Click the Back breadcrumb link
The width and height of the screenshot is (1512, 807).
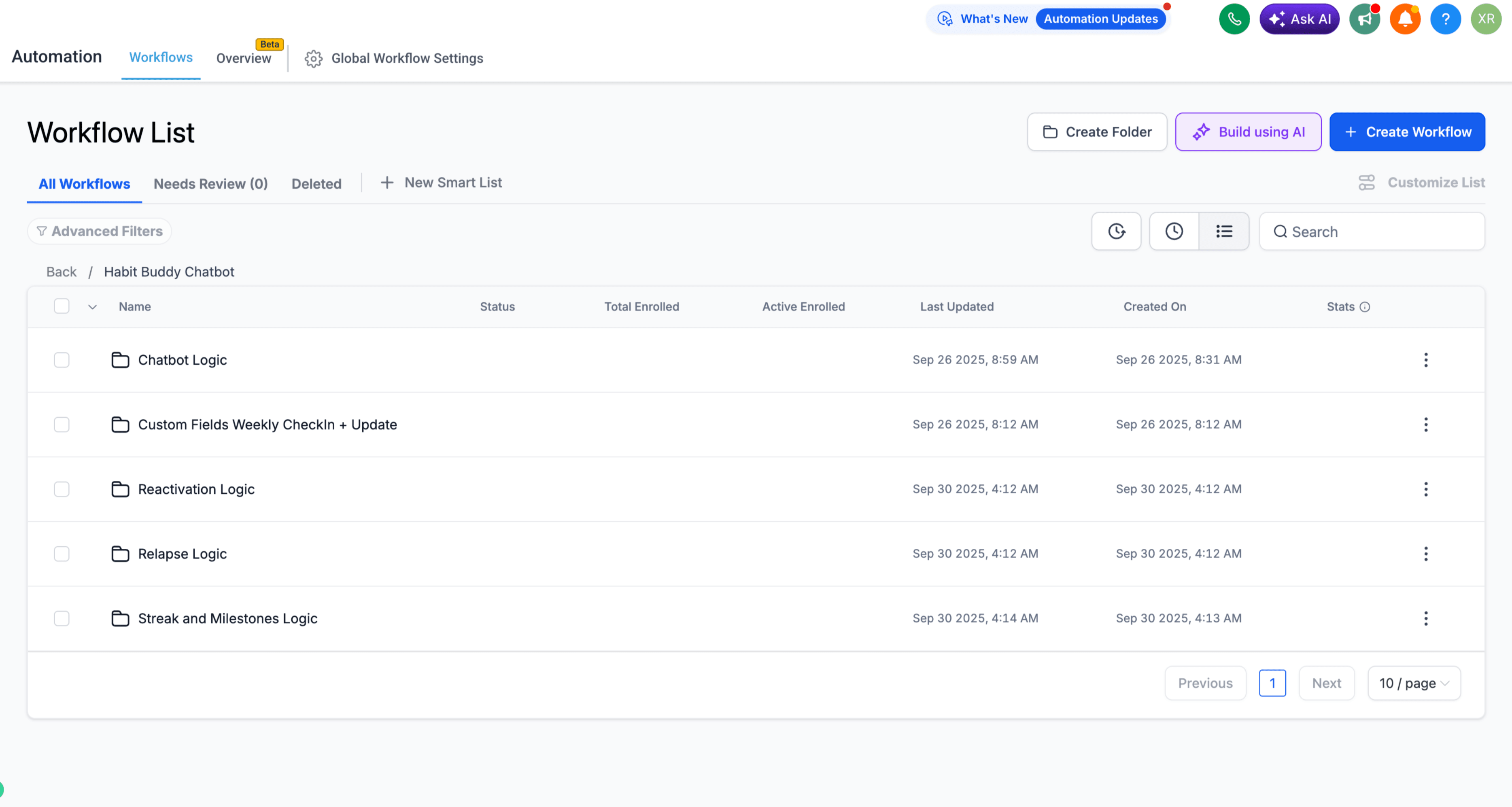tap(61, 272)
